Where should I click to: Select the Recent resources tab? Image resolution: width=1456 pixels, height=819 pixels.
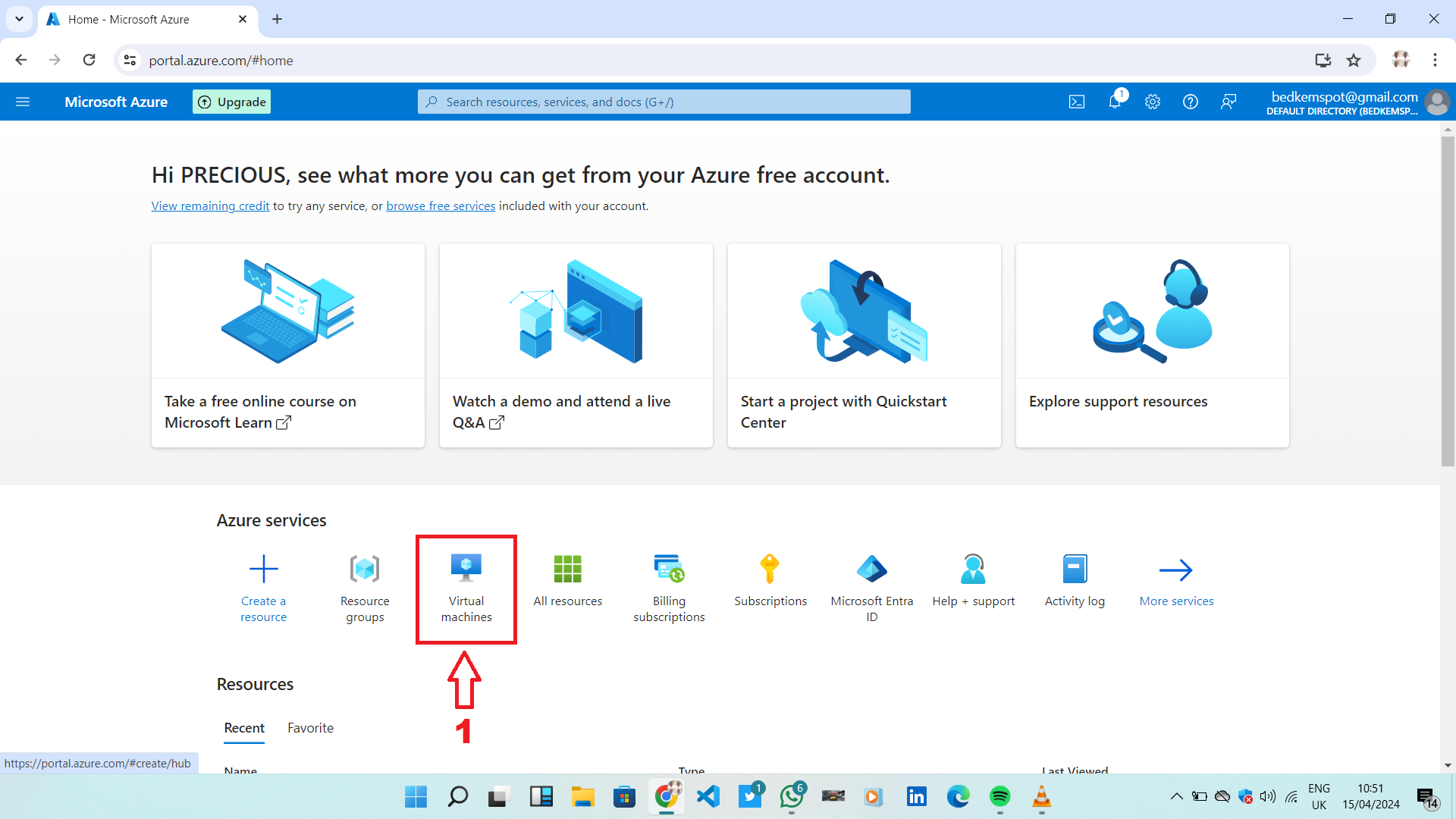click(x=244, y=728)
